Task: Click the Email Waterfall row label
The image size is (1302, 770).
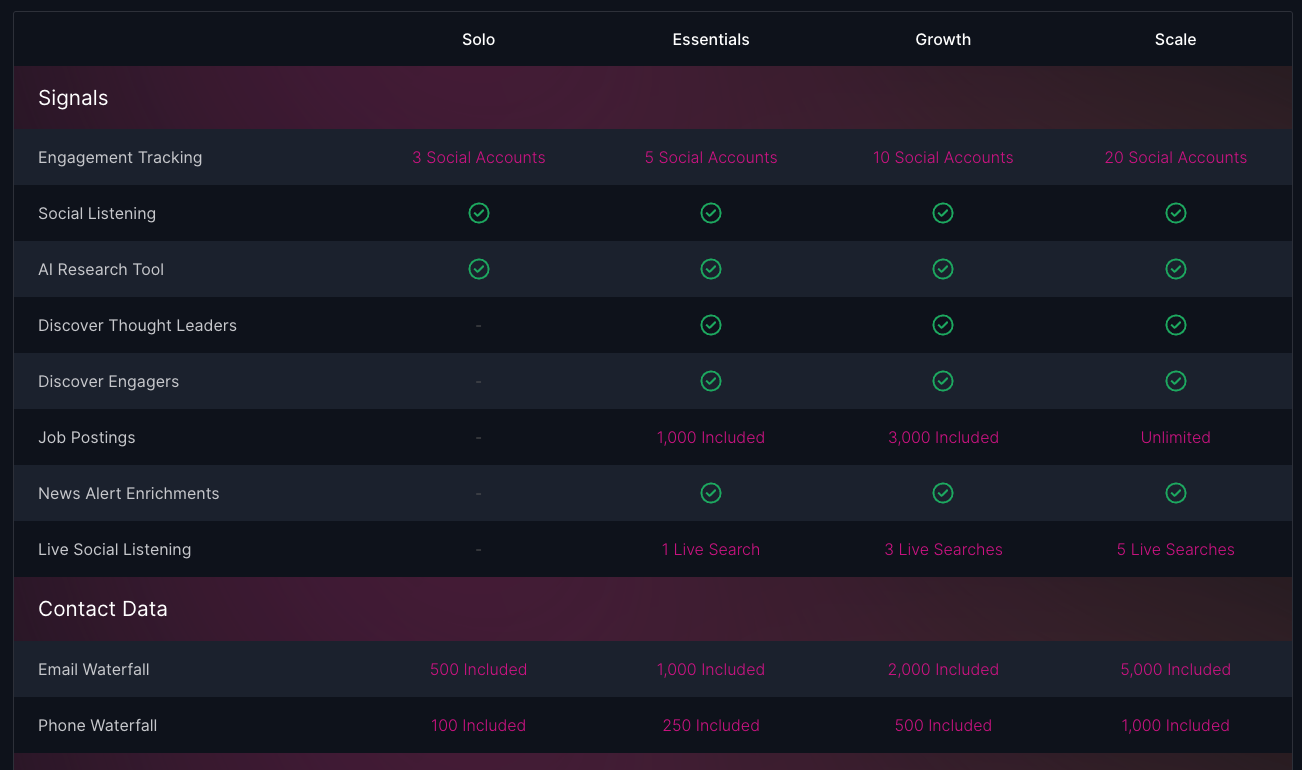Action: (x=94, y=669)
